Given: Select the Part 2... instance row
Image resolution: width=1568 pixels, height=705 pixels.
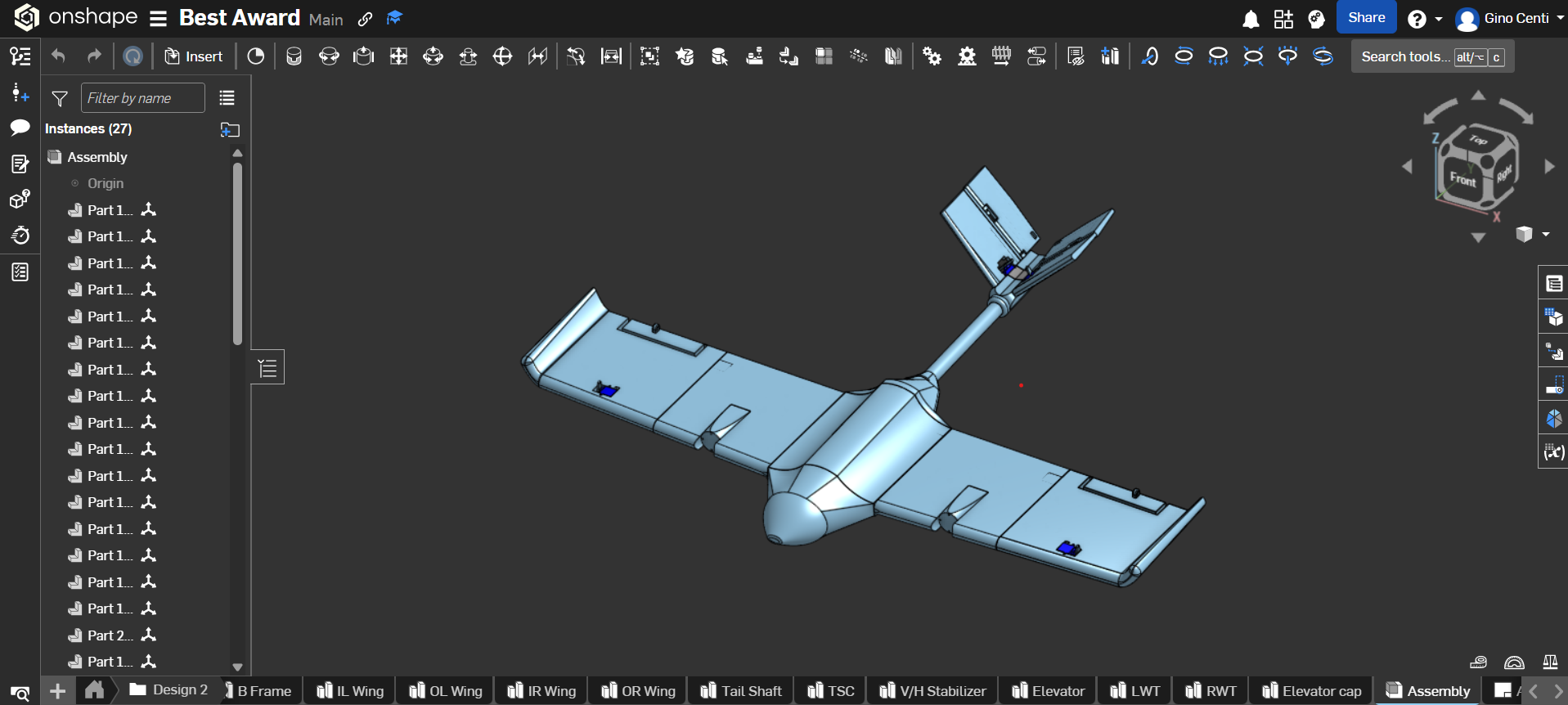Looking at the screenshot, I should click(x=110, y=635).
